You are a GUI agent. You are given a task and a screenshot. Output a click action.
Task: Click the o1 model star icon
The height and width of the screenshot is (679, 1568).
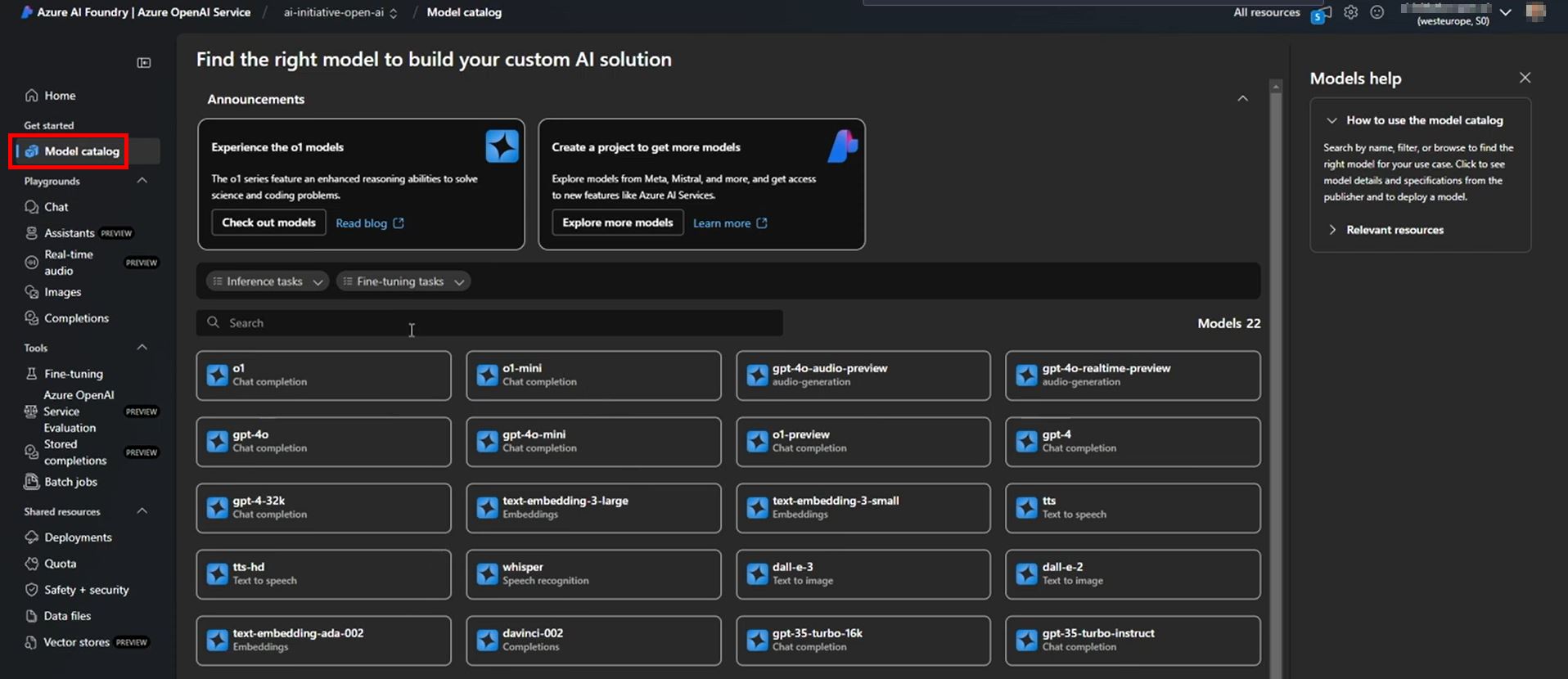218,375
